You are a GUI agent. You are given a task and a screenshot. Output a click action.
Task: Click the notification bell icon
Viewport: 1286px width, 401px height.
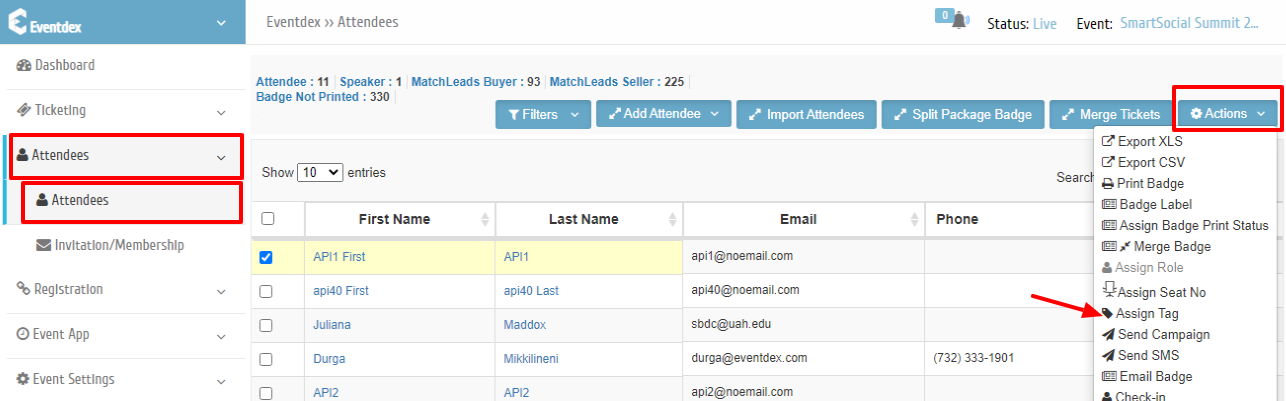(960, 21)
